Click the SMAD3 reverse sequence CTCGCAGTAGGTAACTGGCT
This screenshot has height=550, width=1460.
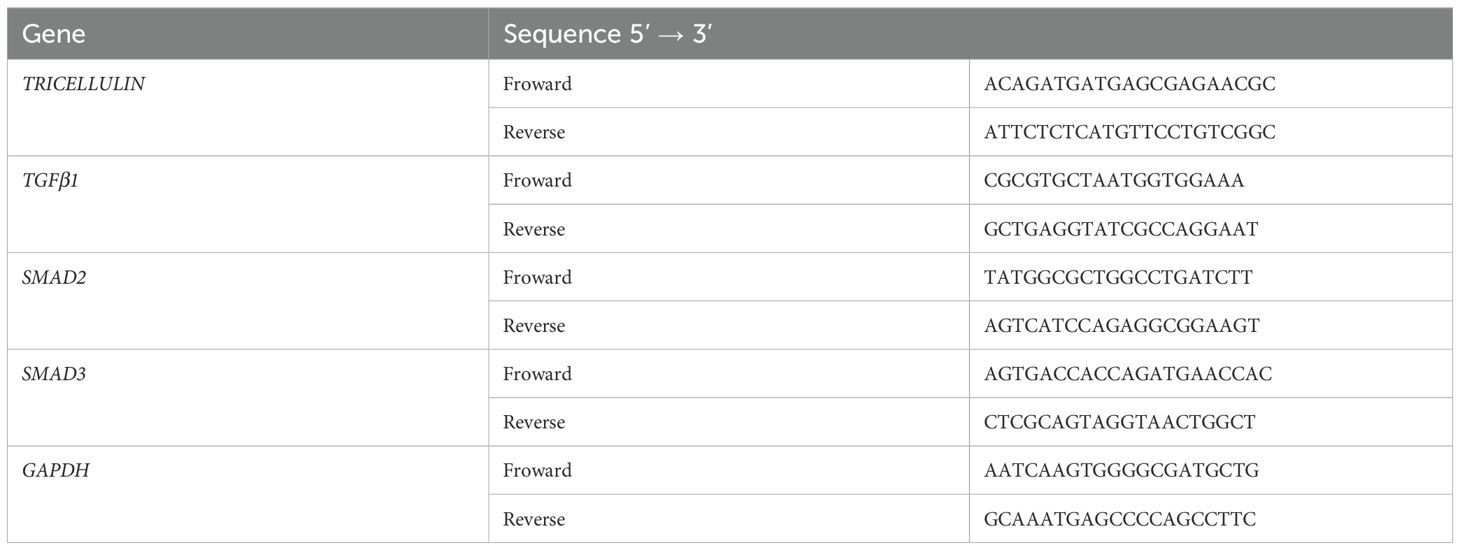1120,422
